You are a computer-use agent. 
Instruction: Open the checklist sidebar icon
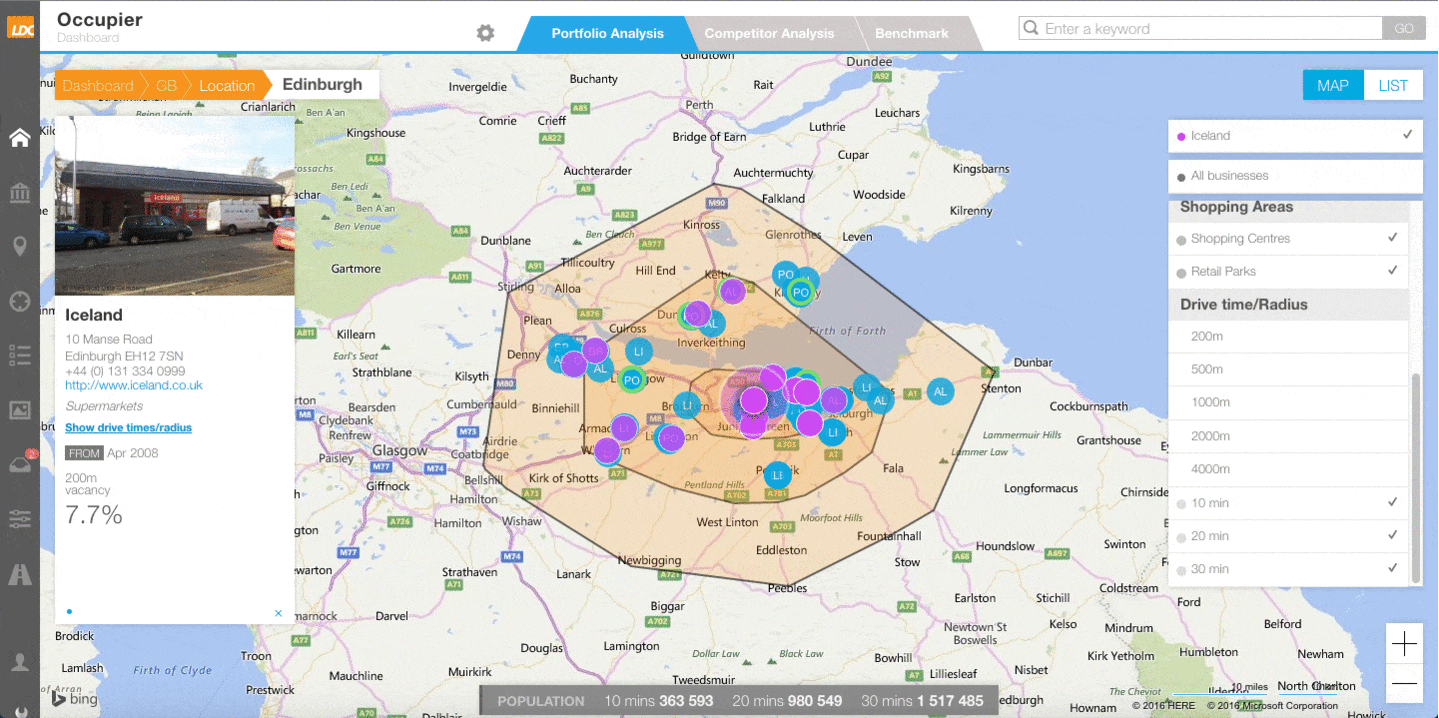tap(19, 354)
